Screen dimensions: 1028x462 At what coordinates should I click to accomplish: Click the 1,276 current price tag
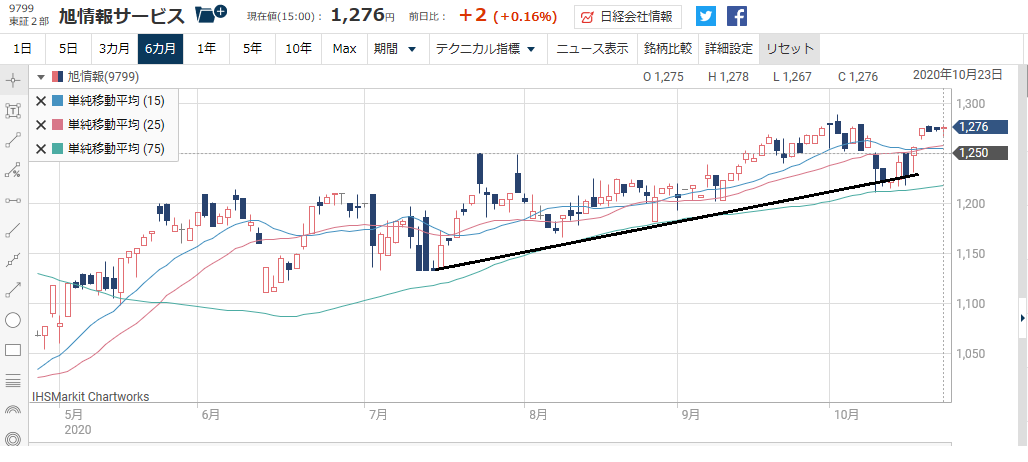pos(978,127)
